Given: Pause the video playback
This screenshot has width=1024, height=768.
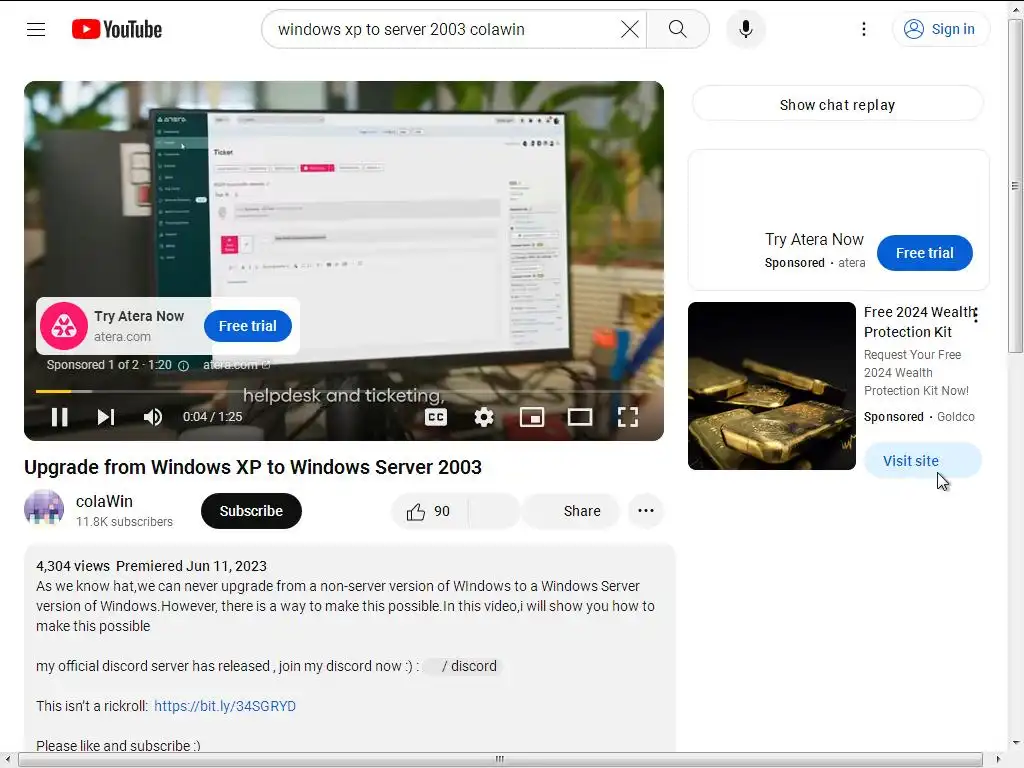Looking at the screenshot, I should point(59,417).
